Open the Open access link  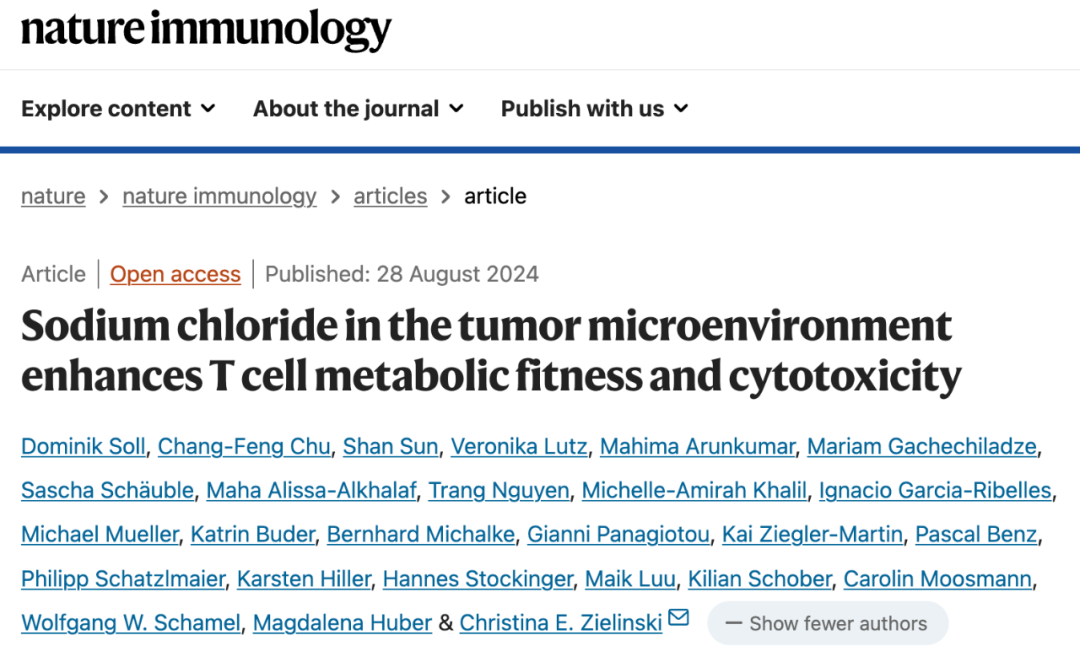click(175, 274)
